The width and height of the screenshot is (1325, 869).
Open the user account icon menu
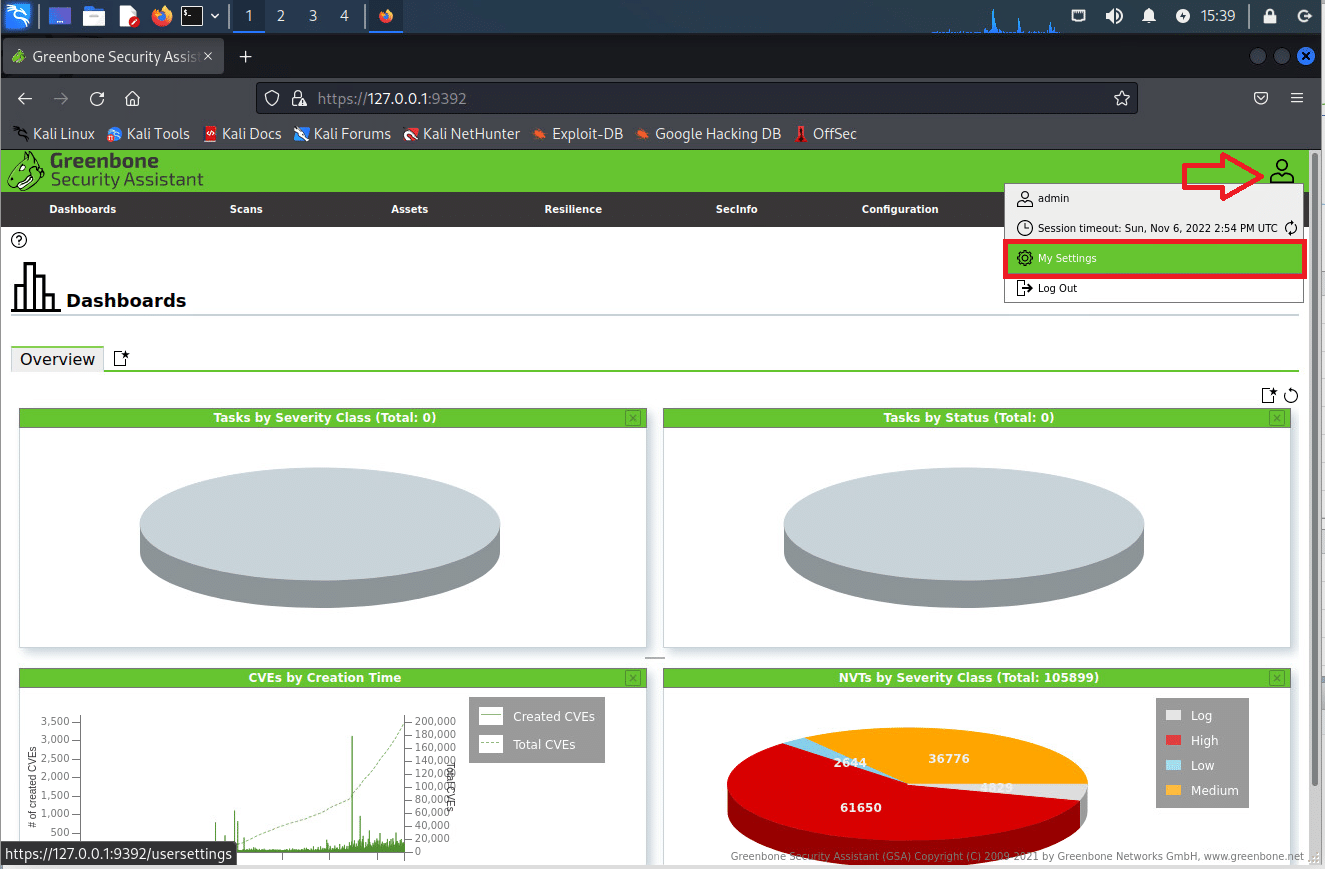coord(1281,171)
